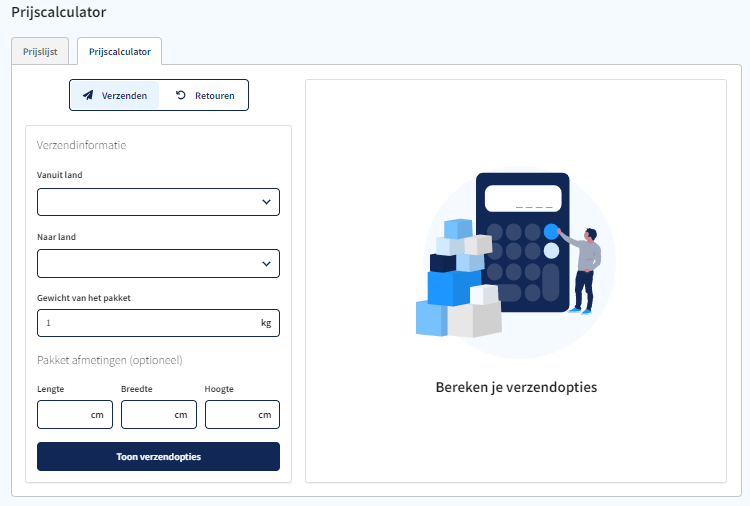Open the Vanuit land dropdown
The image size is (750, 506).
158,202
